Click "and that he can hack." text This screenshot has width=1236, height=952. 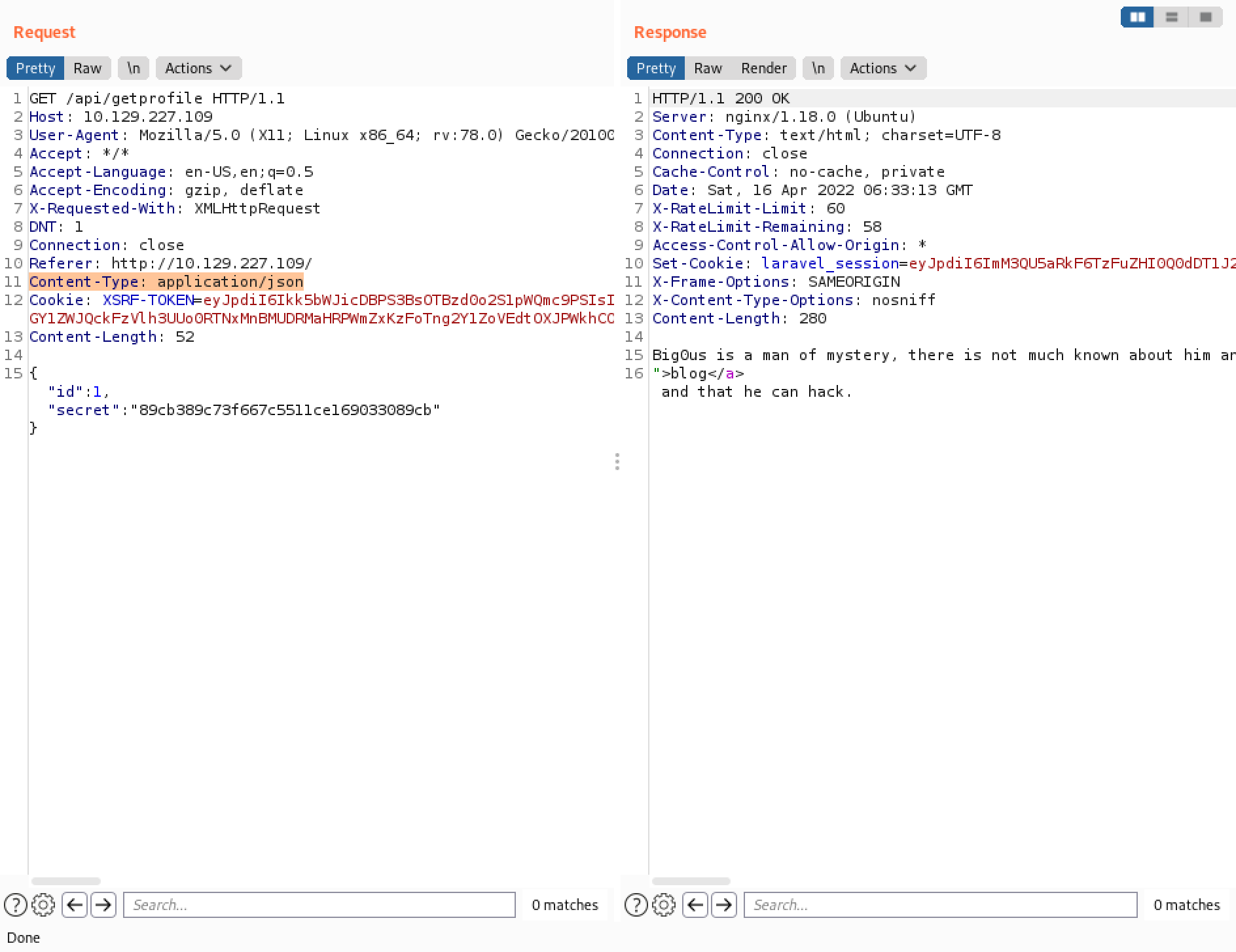point(757,392)
